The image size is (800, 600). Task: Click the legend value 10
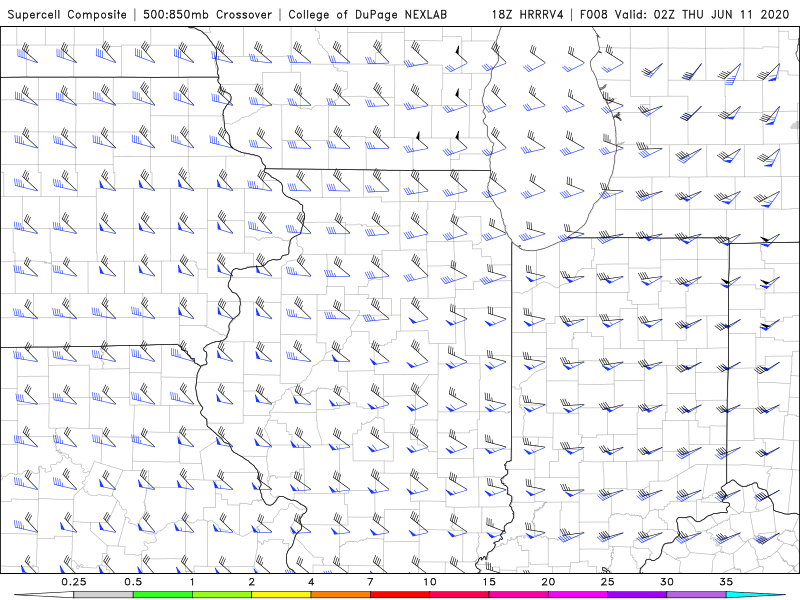coord(430,582)
